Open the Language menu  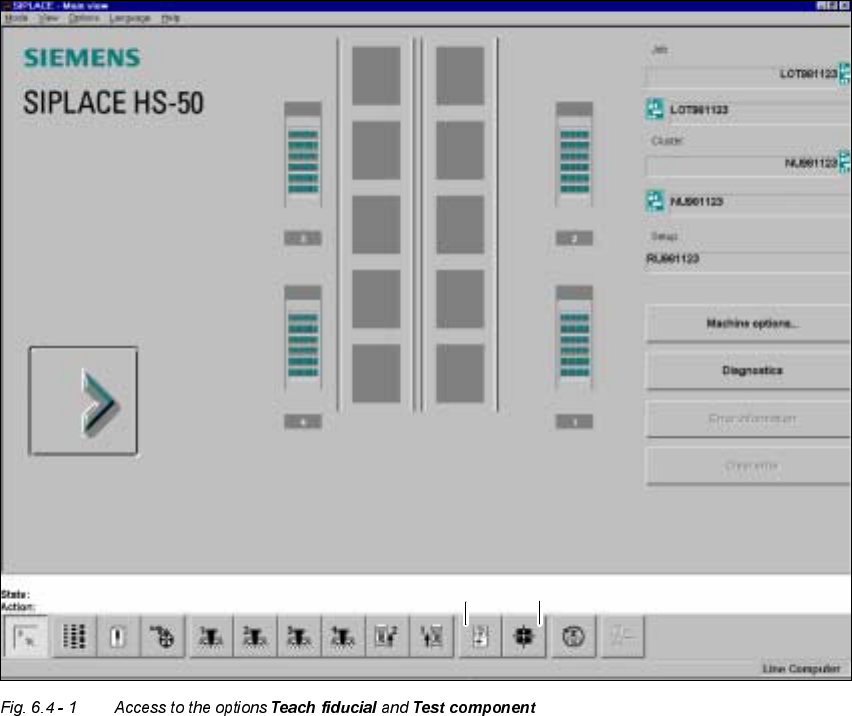pos(129,18)
